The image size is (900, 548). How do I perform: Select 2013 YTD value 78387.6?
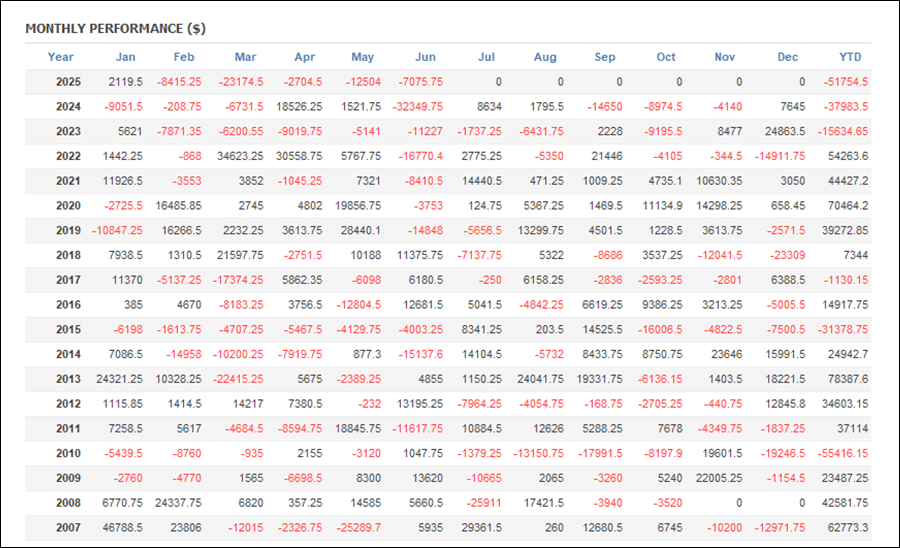pos(848,379)
